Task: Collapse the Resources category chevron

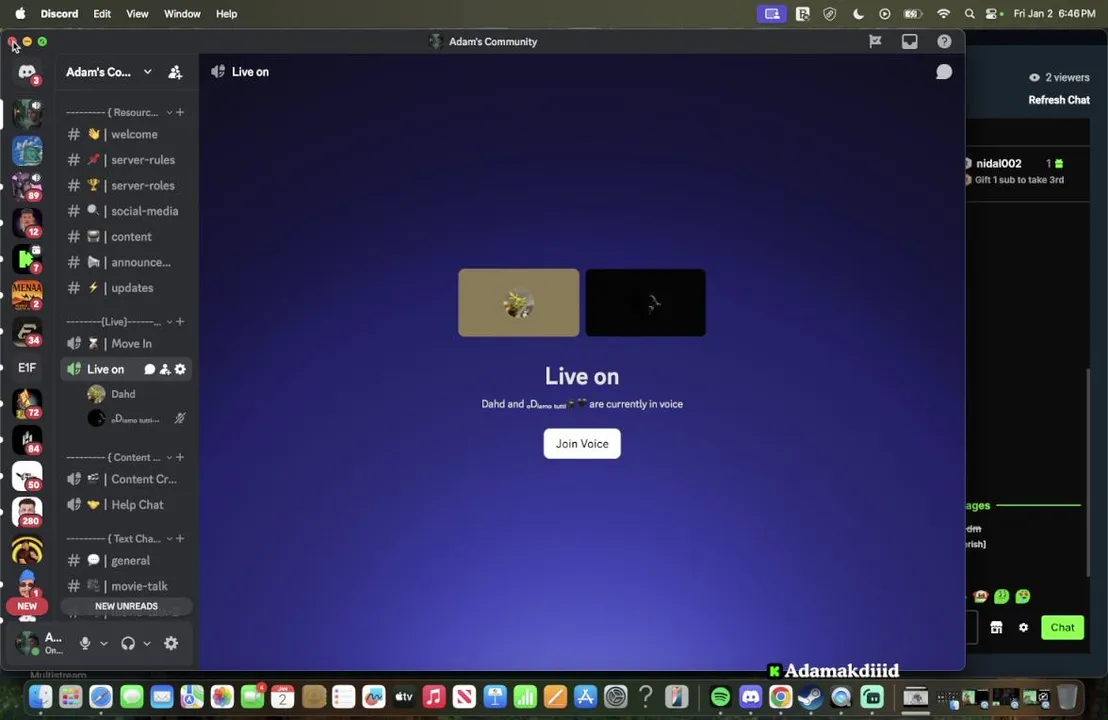Action: click(169, 112)
